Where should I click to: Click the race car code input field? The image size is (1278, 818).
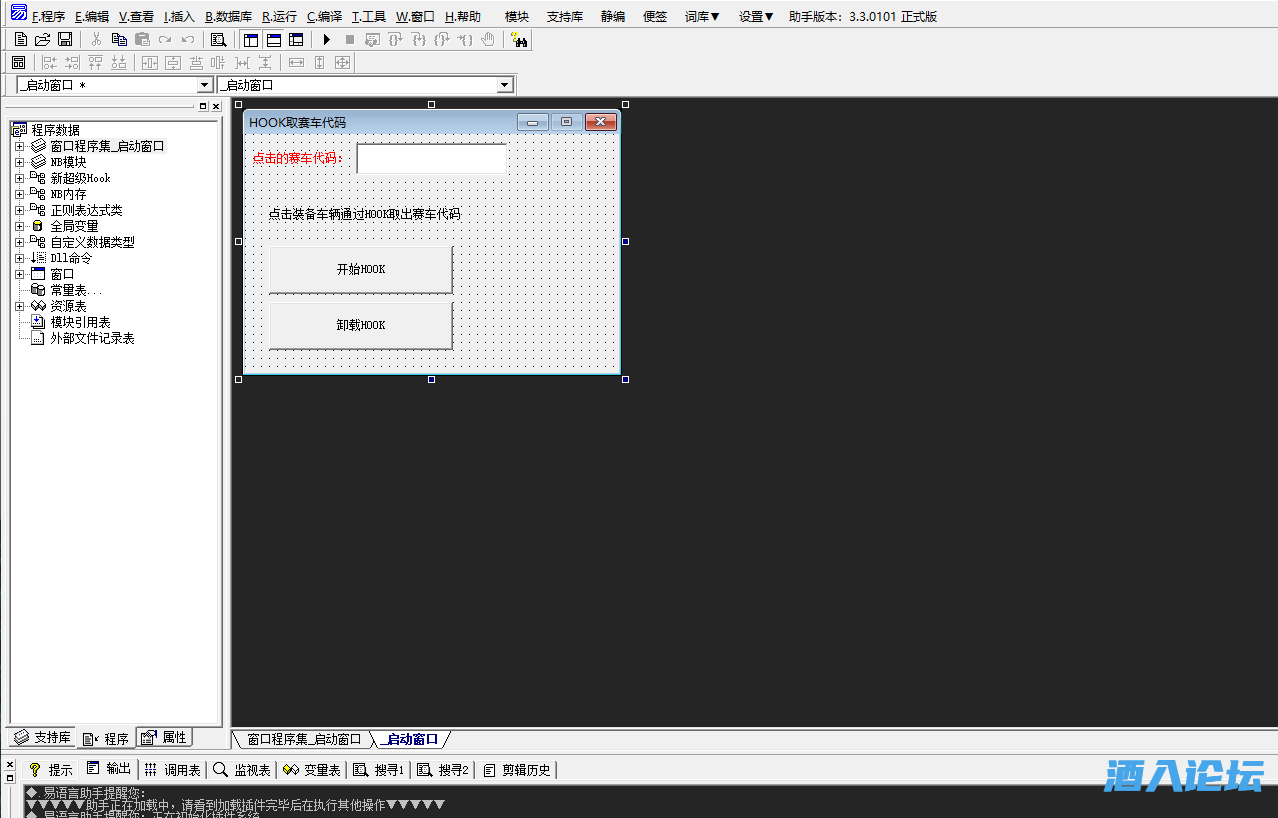point(431,157)
